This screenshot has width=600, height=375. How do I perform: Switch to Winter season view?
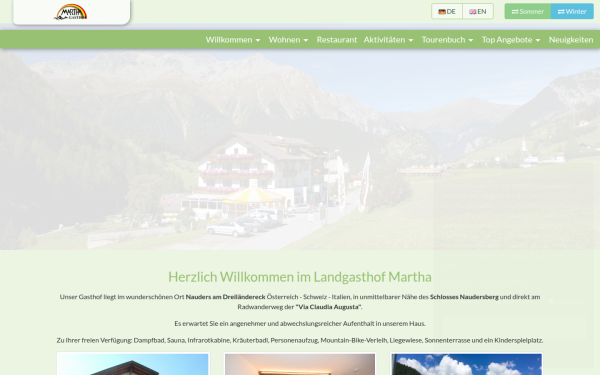572,11
